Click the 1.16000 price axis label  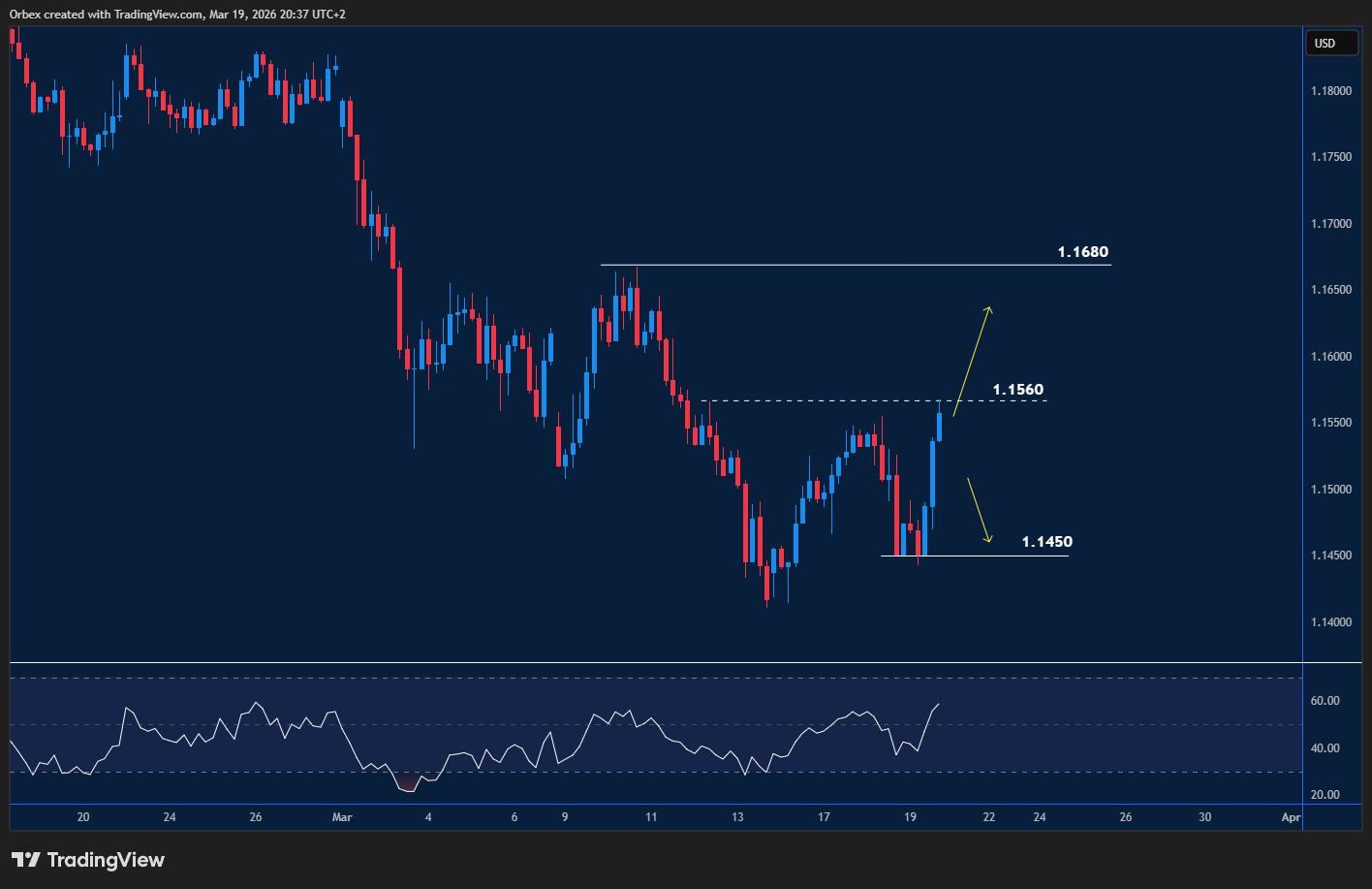tap(1330, 357)
